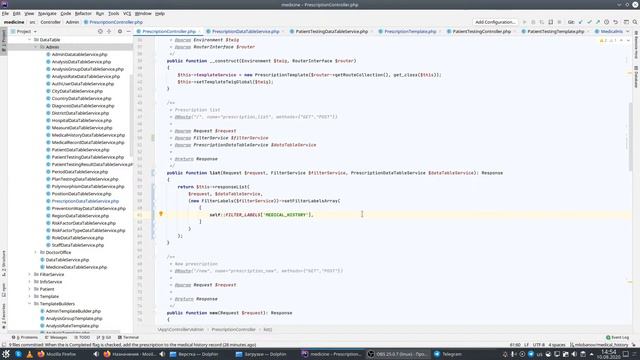The height and width of the screenshot is (360, 640).
Task: Open the Event Log
Action: click(x=617, y=338)
